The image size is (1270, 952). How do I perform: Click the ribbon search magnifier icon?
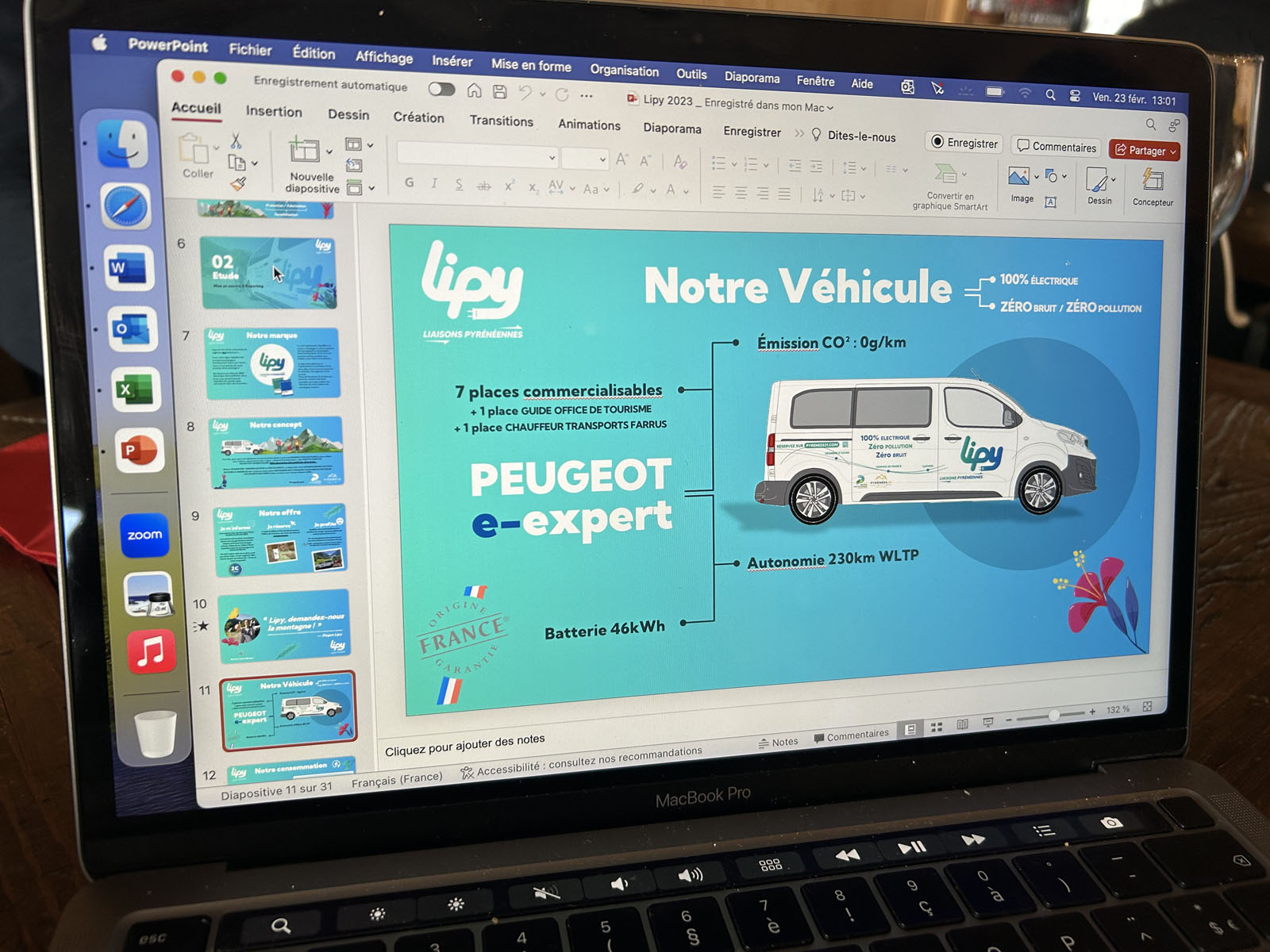click(x=1151, y=124)
